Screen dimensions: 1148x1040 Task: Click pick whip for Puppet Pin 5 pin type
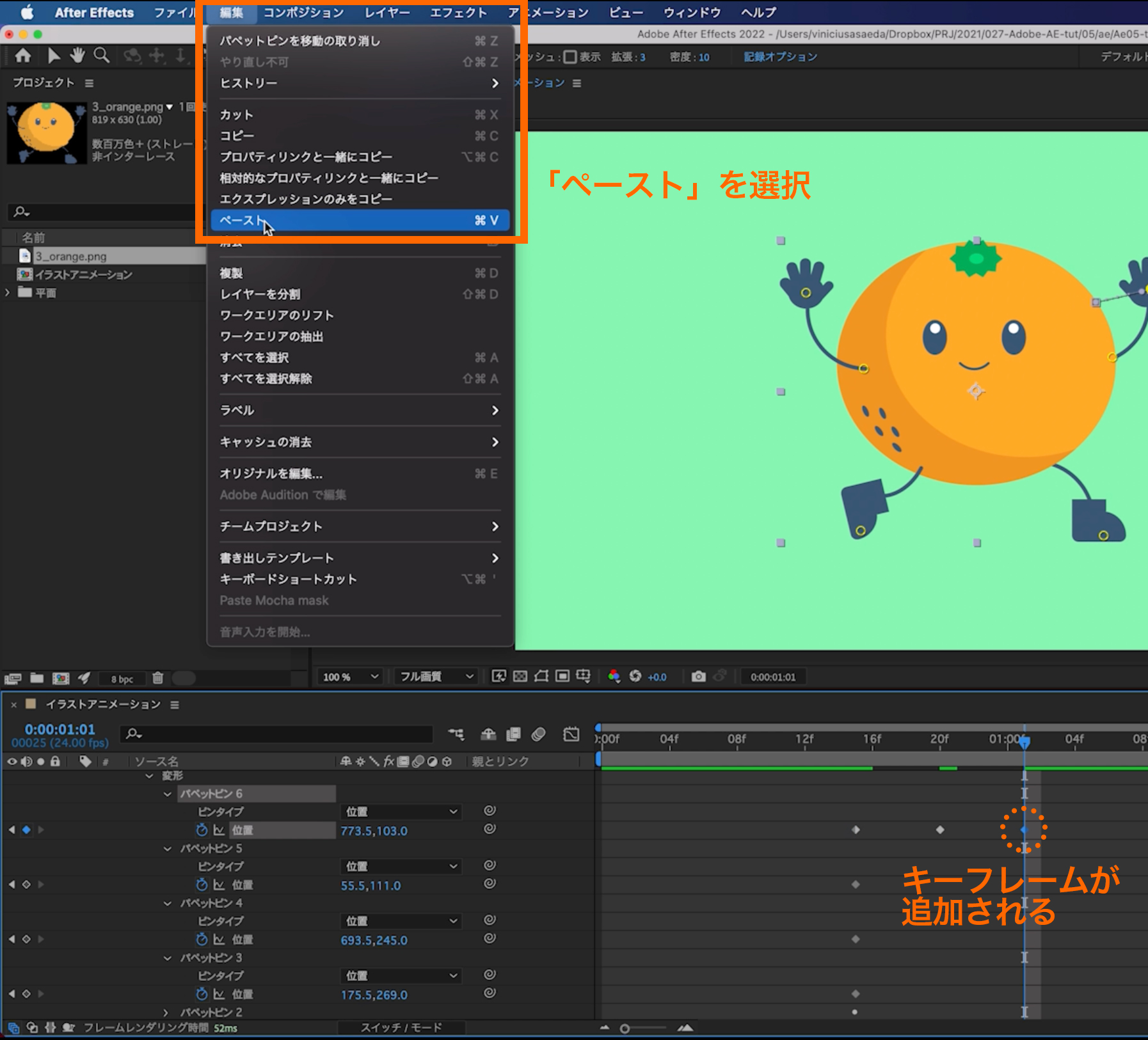(x=490, y=865)
